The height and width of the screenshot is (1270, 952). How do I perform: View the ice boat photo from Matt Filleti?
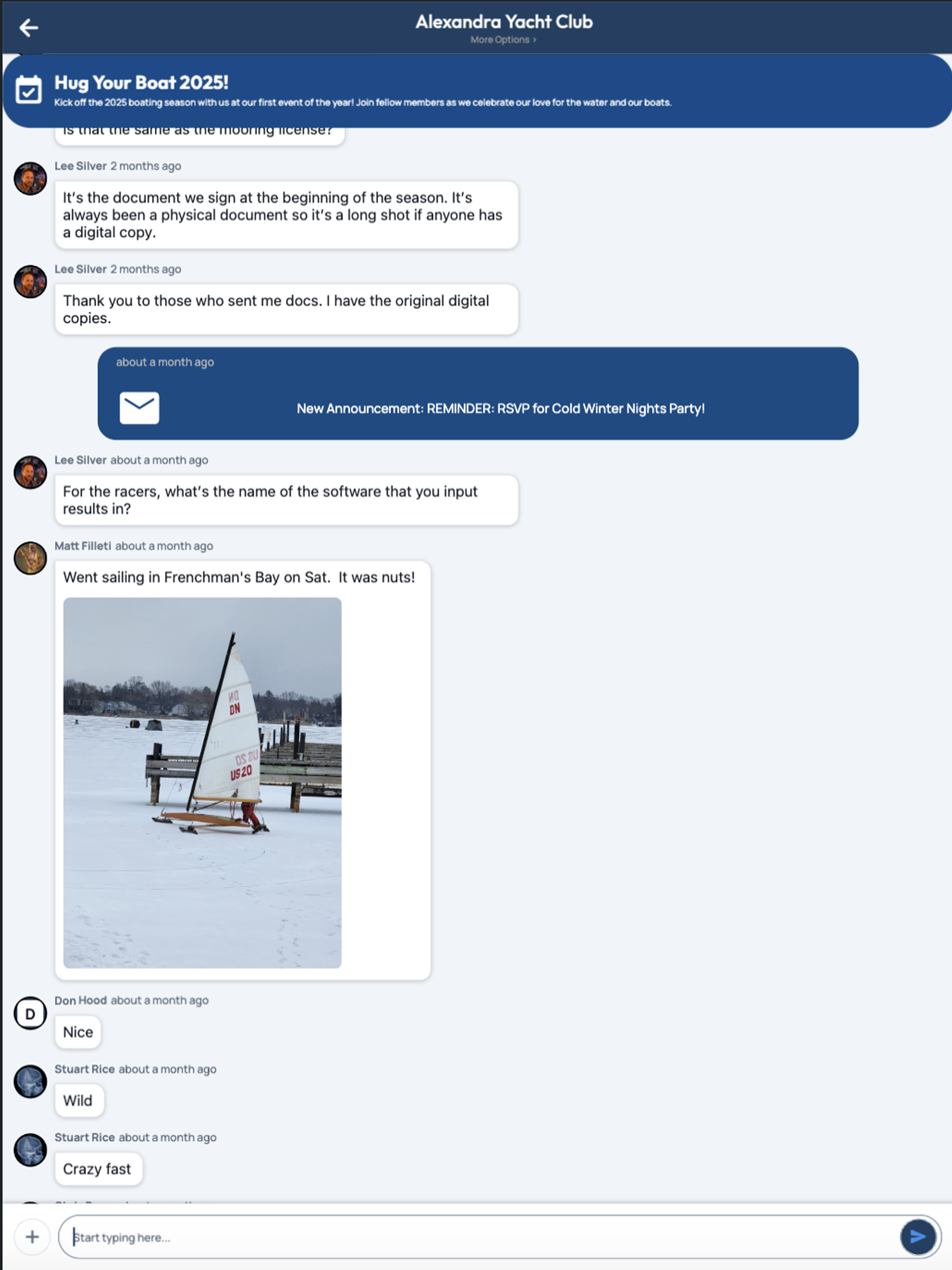[202, 782]
